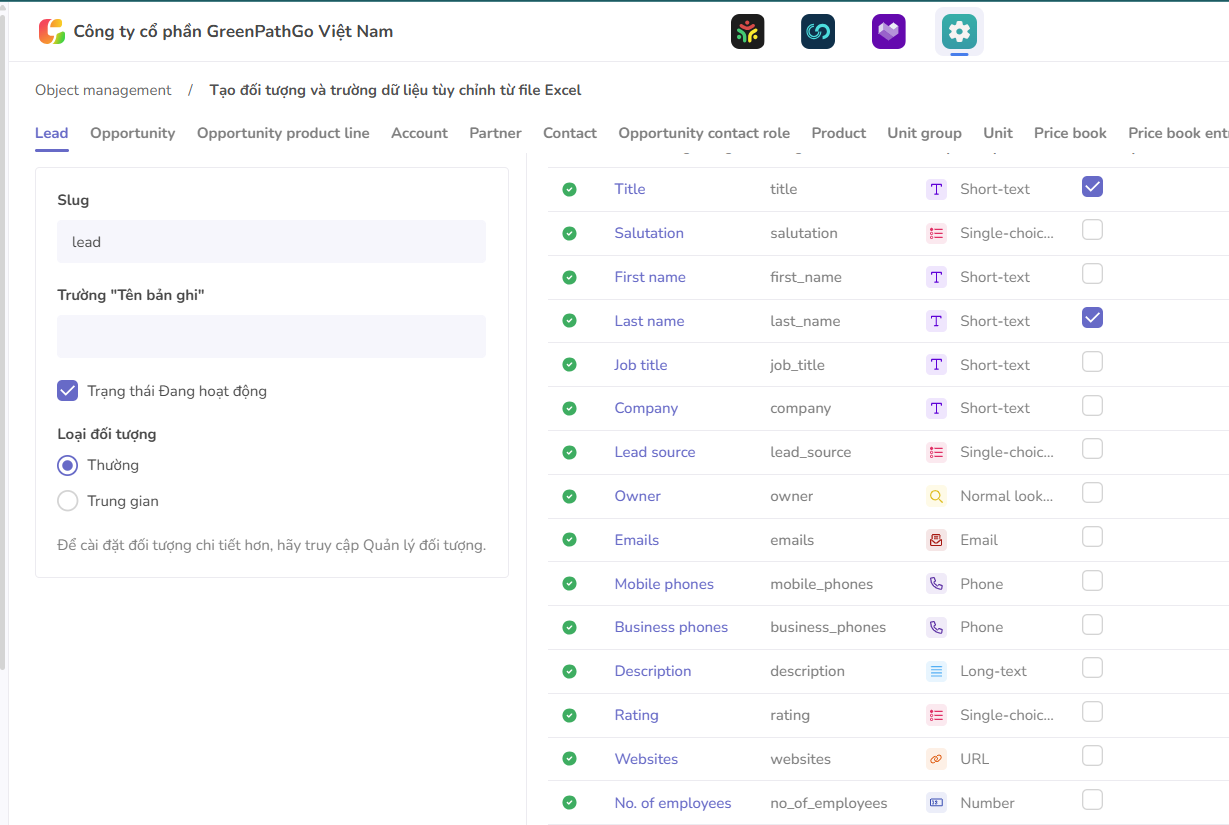The width and height of the screenshot is (1229, 825).
Task: Open the gear settings app icon
Action: [x=959, y=32]
